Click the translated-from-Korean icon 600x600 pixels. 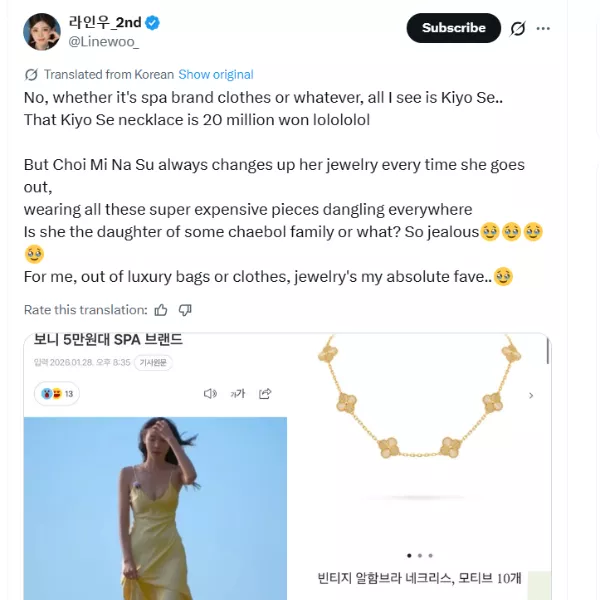pos(31,75)
